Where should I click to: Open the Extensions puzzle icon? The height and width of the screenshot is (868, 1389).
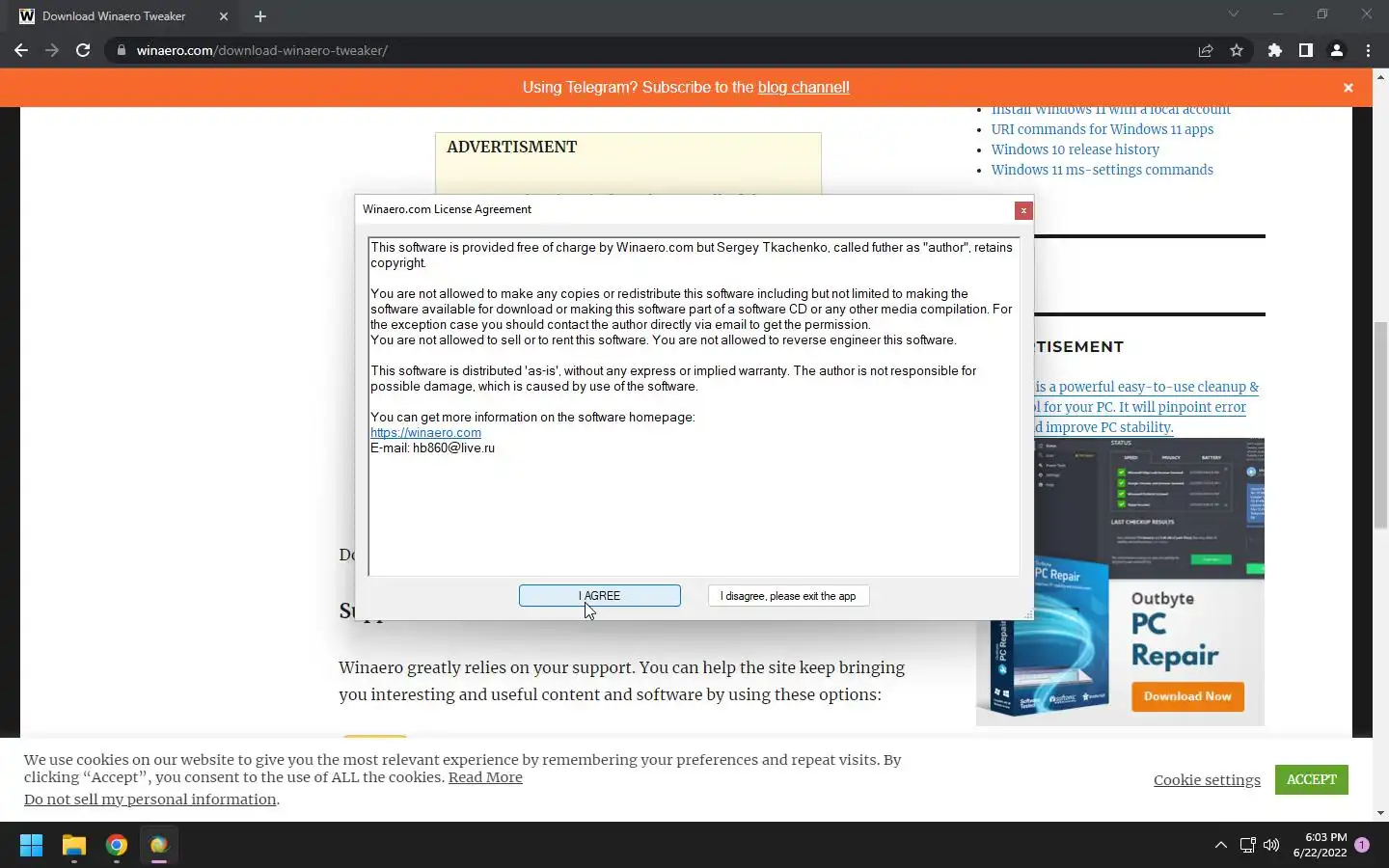coord(1275,50)
